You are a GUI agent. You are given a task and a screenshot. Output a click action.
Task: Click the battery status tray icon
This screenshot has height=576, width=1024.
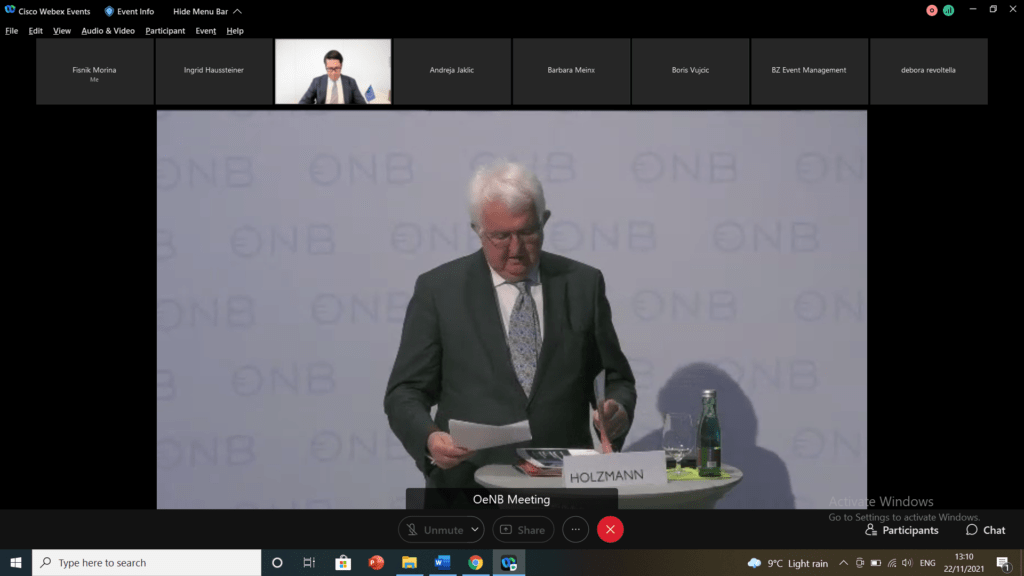pos(876,563)
